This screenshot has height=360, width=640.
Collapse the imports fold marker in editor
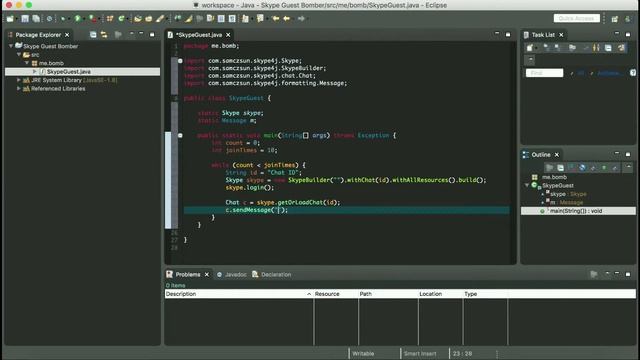pyautogui.click(x=180, y=60)
